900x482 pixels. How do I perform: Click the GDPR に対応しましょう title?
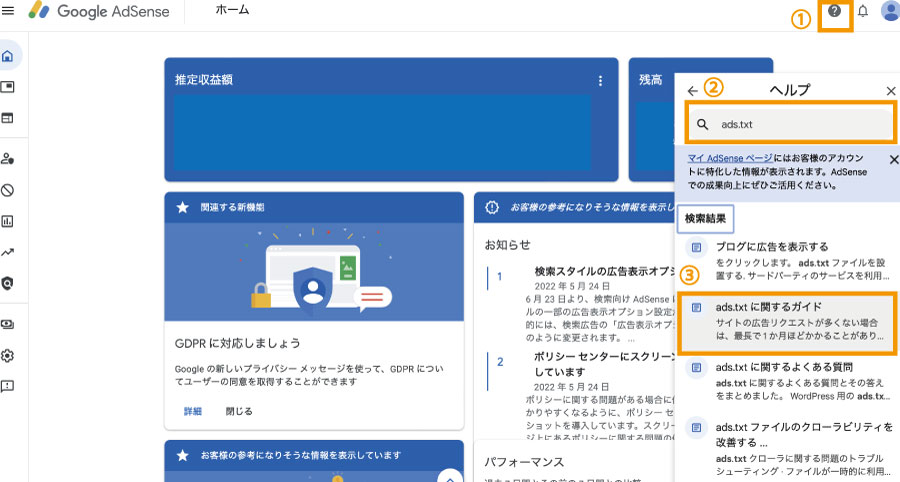pyautogui.click(x=238, y=343)
